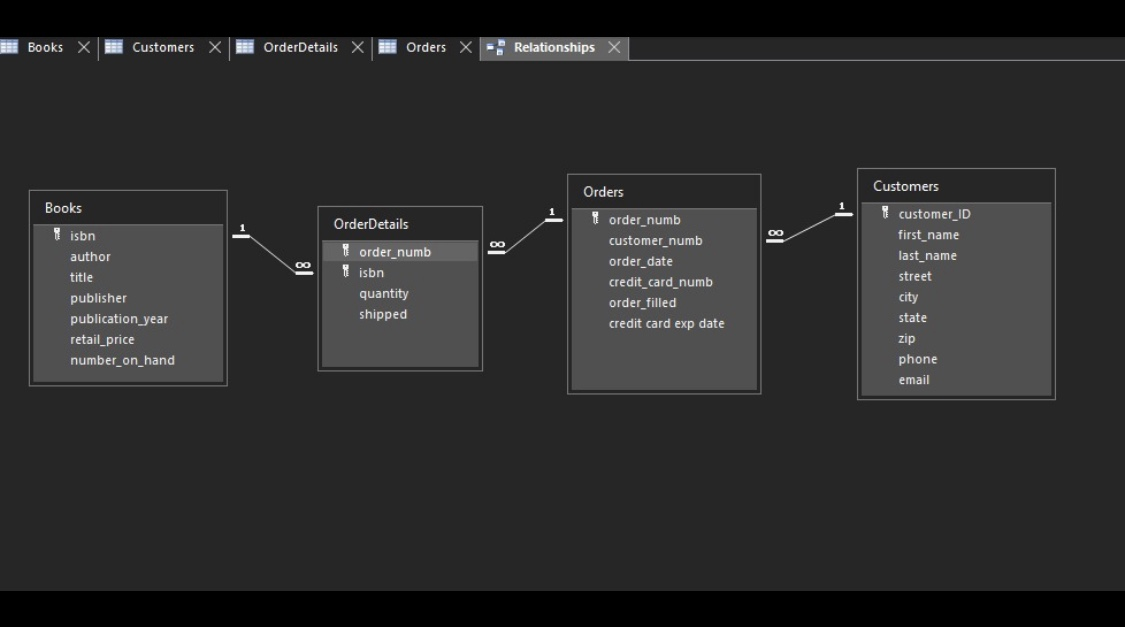This screenshot has width=1125, height=627.
Task: Click the Relationships tab diagram icon
Action: click(496, 48)
